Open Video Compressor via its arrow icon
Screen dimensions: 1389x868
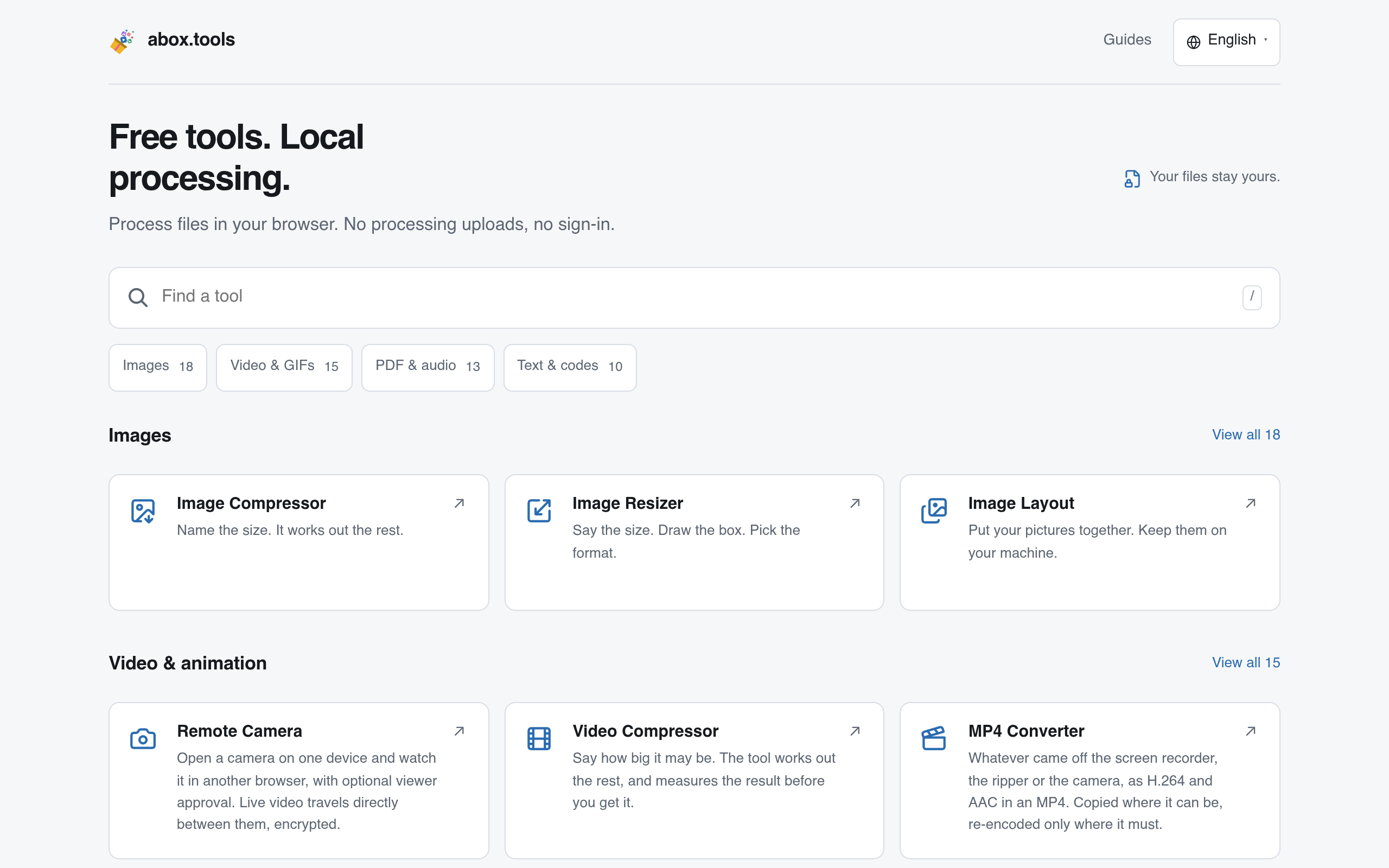click(855, 731)
